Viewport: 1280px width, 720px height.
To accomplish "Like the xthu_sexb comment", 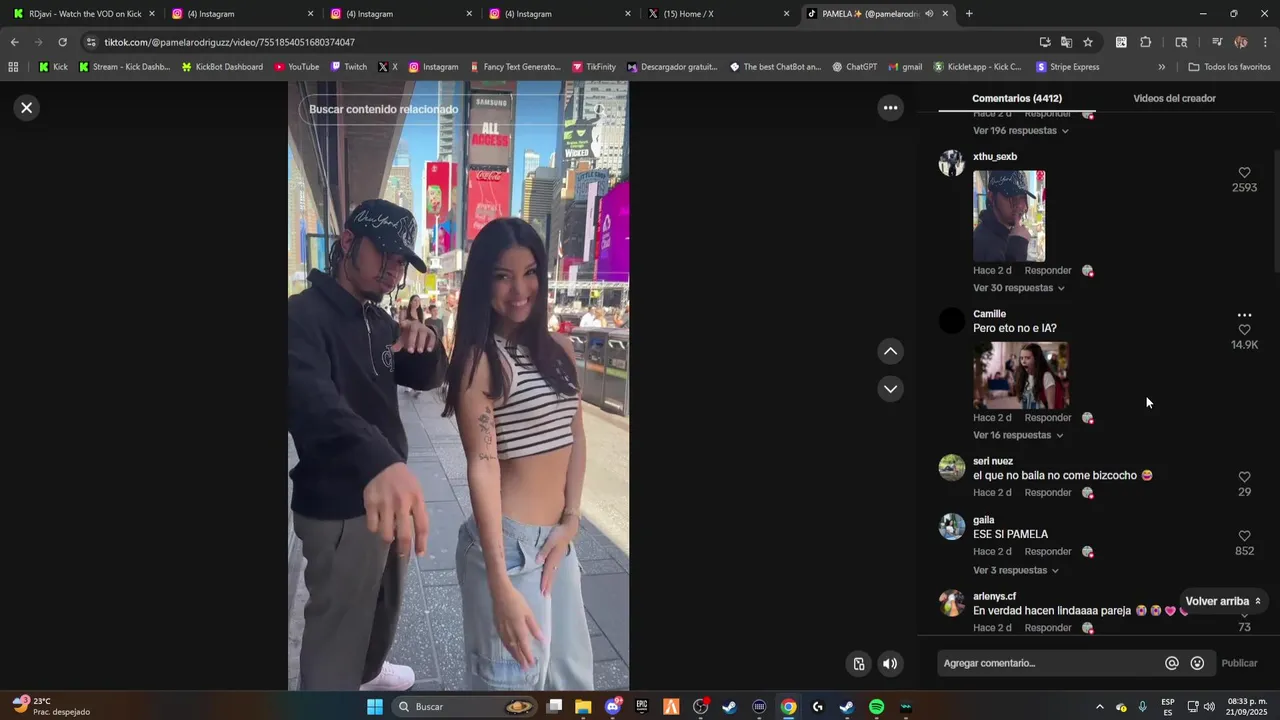I will [1244, 173].
